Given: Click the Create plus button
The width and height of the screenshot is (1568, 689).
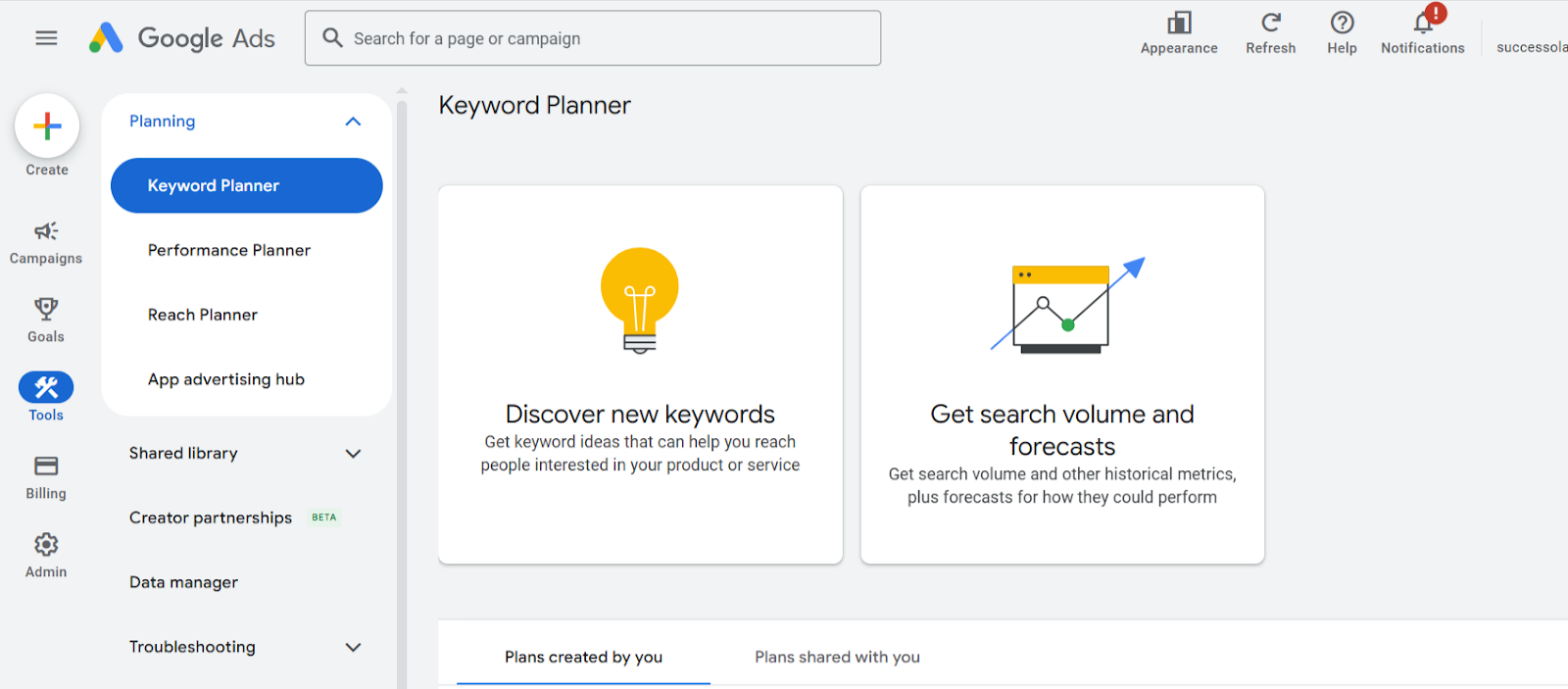Looking at the screenshot, I should 47,125.
